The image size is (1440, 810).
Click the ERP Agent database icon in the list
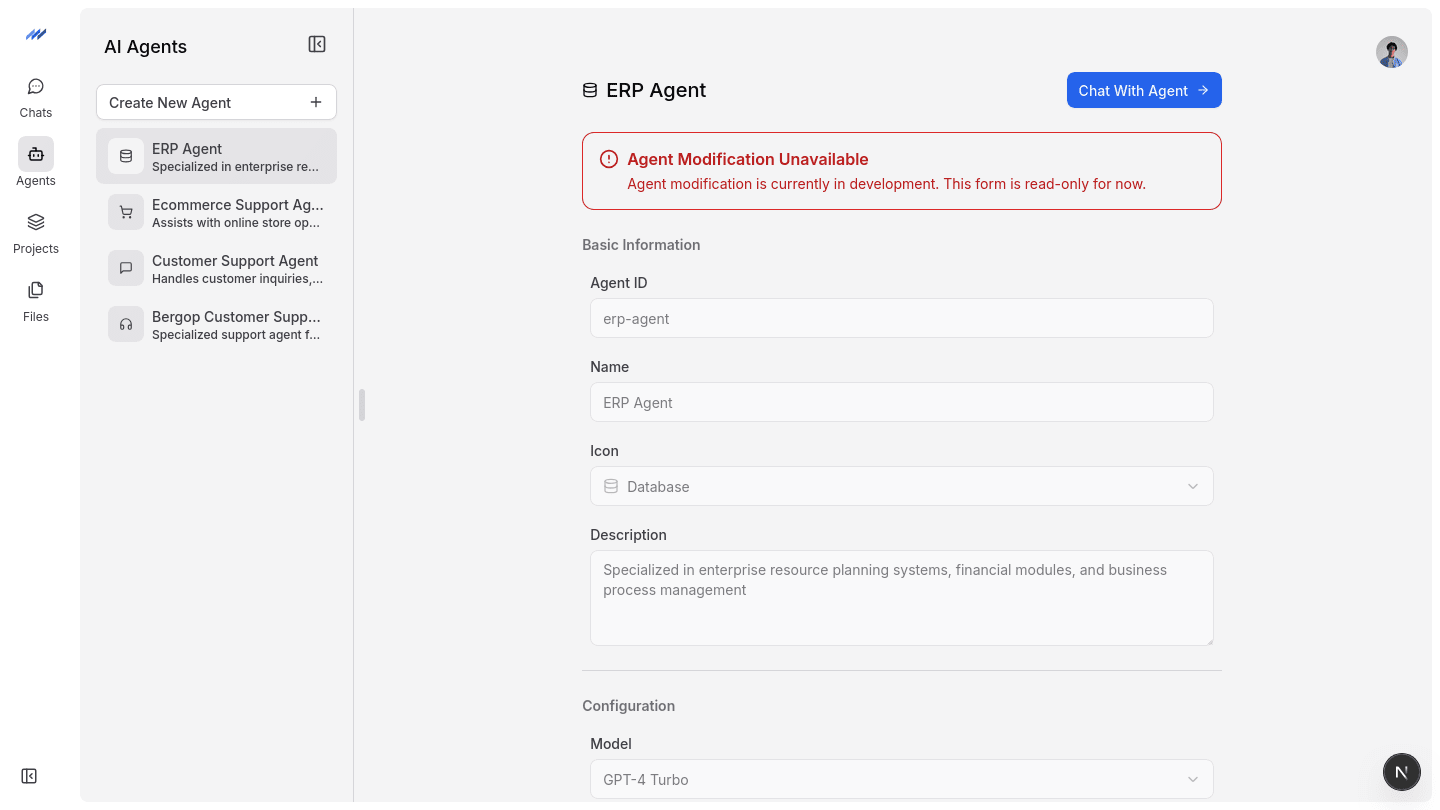(x=126, y=156)
